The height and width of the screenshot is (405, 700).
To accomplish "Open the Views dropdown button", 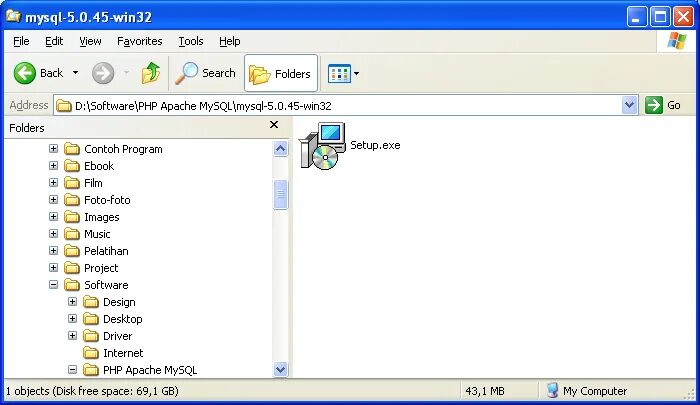I will [x=343, y=74].
